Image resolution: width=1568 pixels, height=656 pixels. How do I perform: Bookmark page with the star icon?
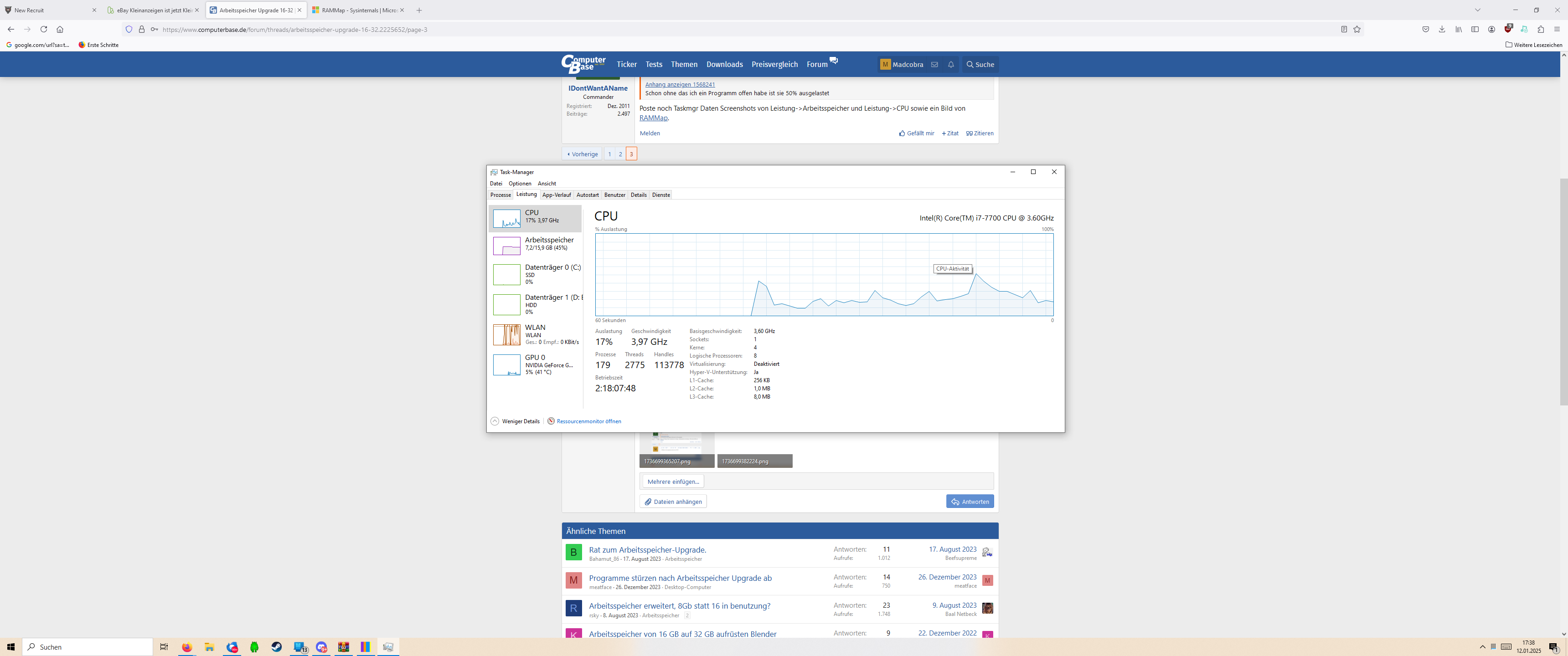pos(1357,29)
